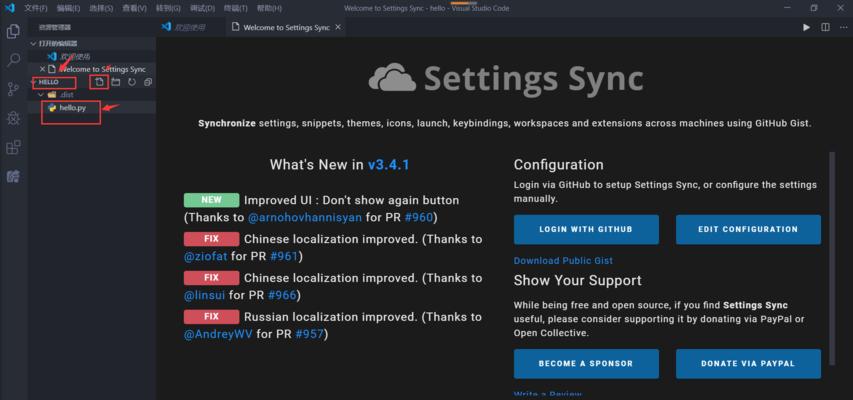
Task: Open the @linsui profile link
Action: pyautogui.click(x=205, y=295)
